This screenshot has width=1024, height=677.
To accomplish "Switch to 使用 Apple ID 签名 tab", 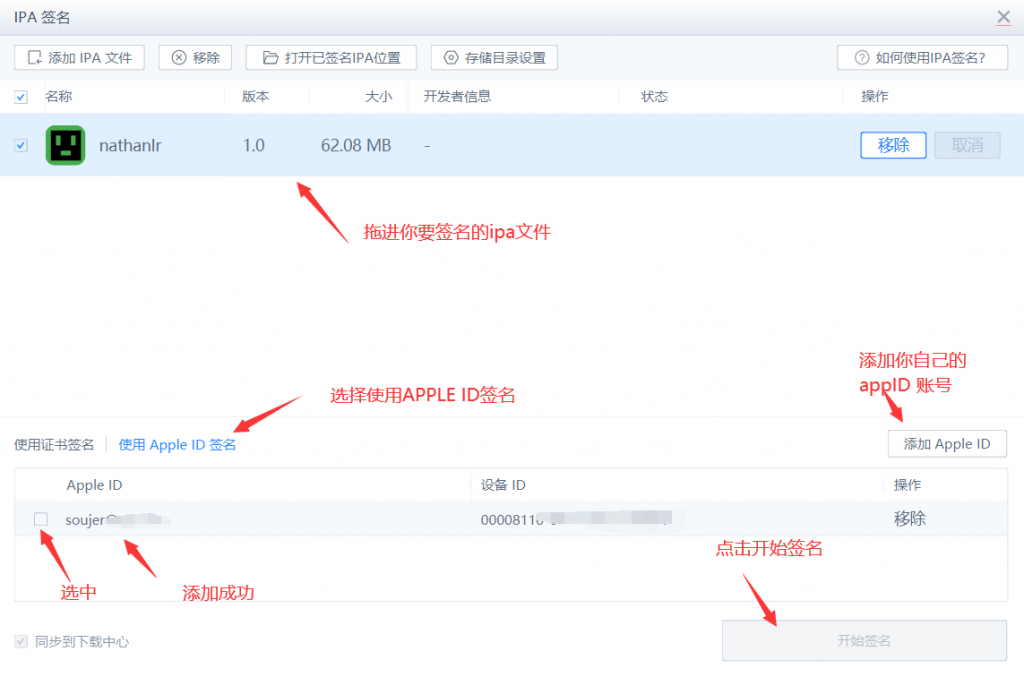I will coord(177,445).
